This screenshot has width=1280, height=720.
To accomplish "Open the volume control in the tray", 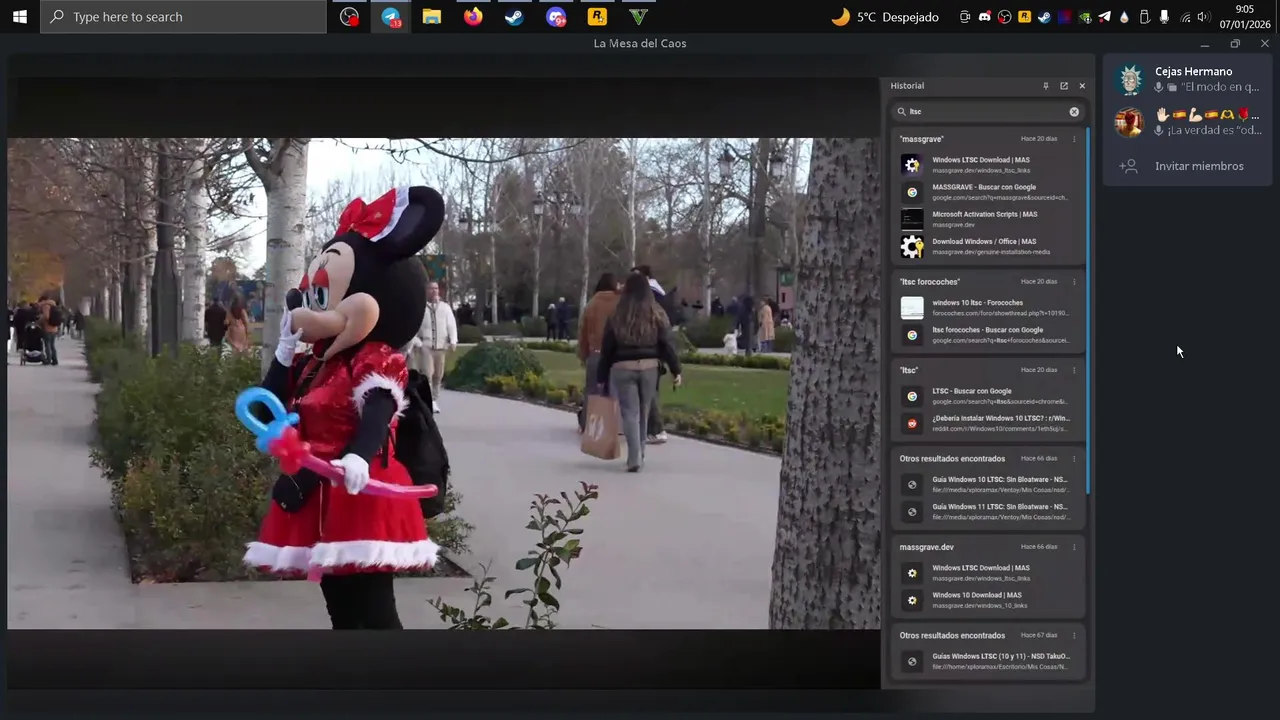I will 1204,16.
